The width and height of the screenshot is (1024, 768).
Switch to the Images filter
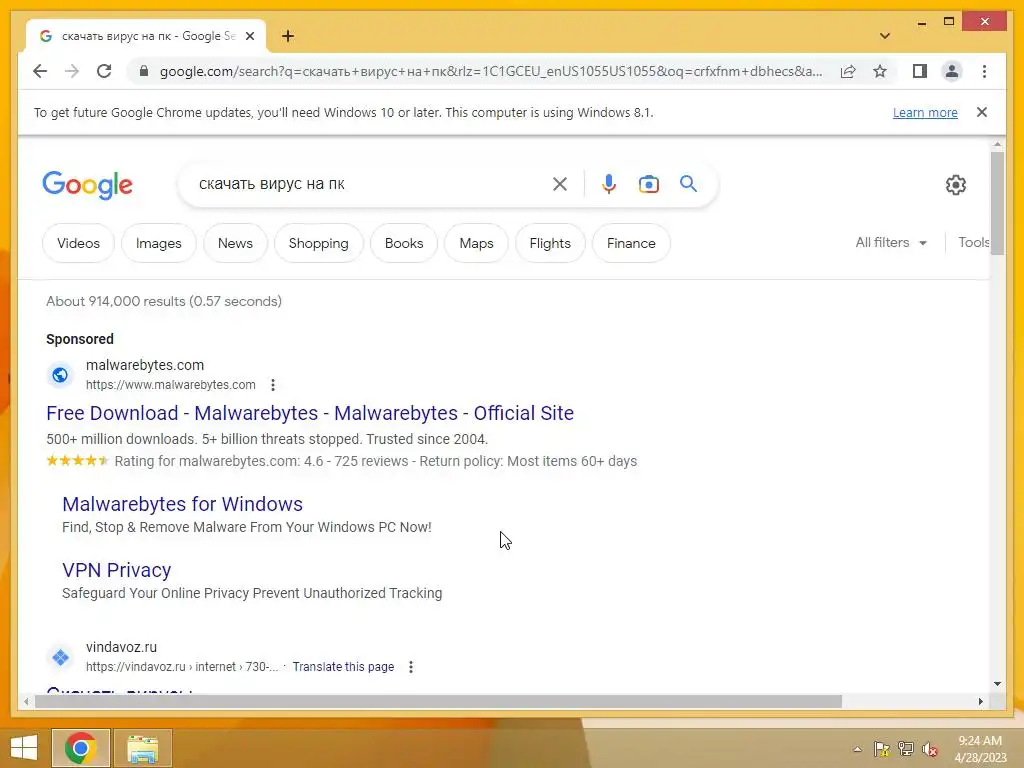click(x=159, y=243)
